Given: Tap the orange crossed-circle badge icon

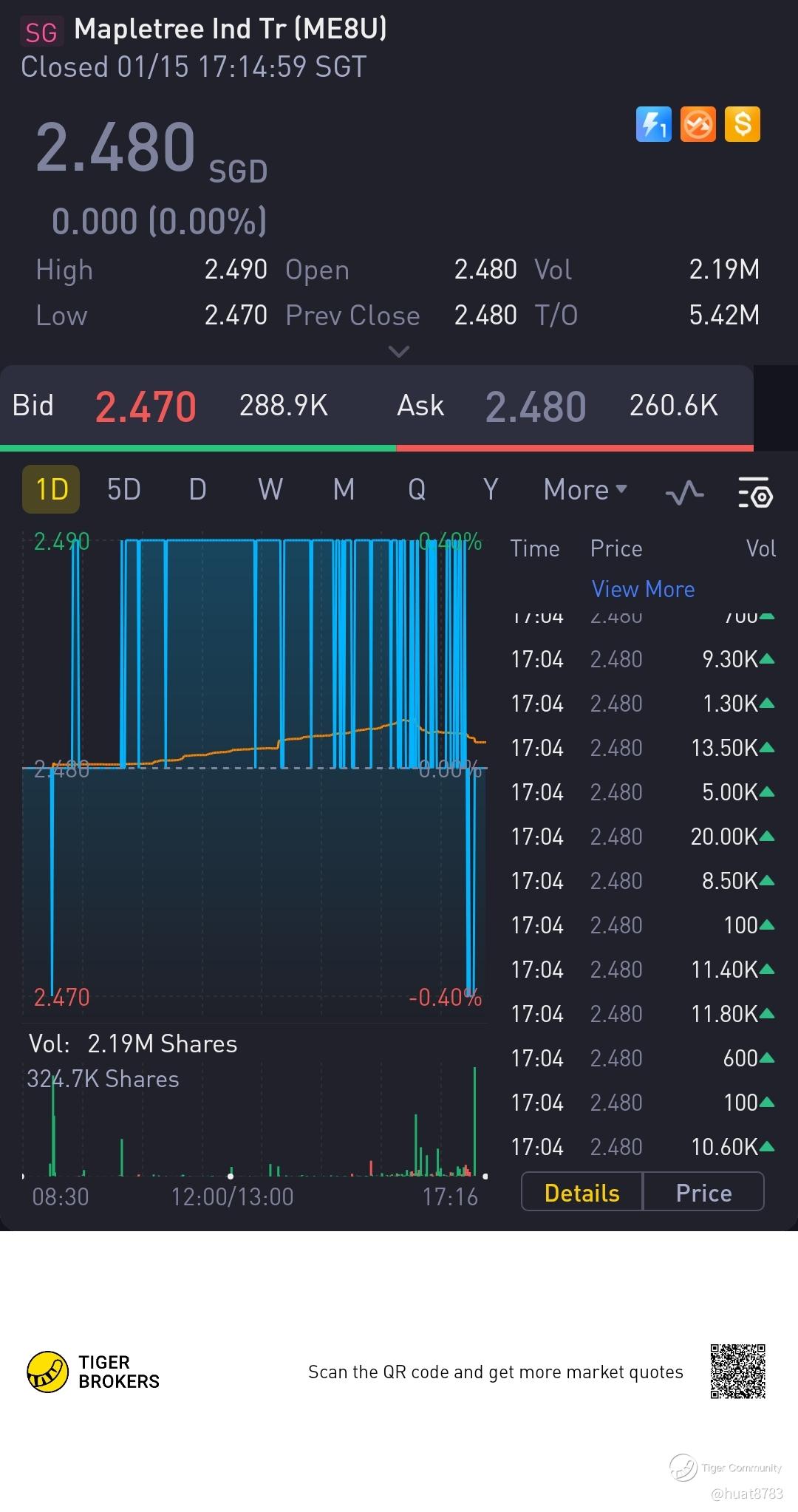Looking at the screenshot, I should pyautogui.click(x=698, y=124).
